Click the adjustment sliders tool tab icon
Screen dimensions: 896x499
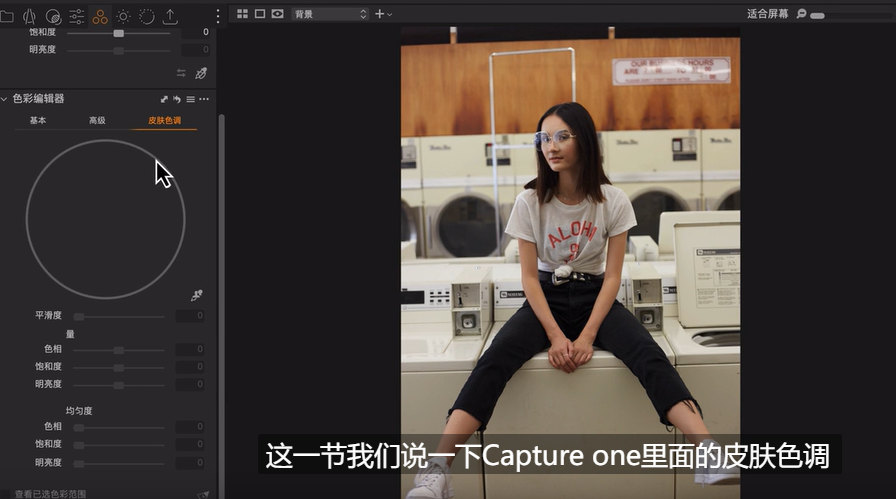click(77, 16)
